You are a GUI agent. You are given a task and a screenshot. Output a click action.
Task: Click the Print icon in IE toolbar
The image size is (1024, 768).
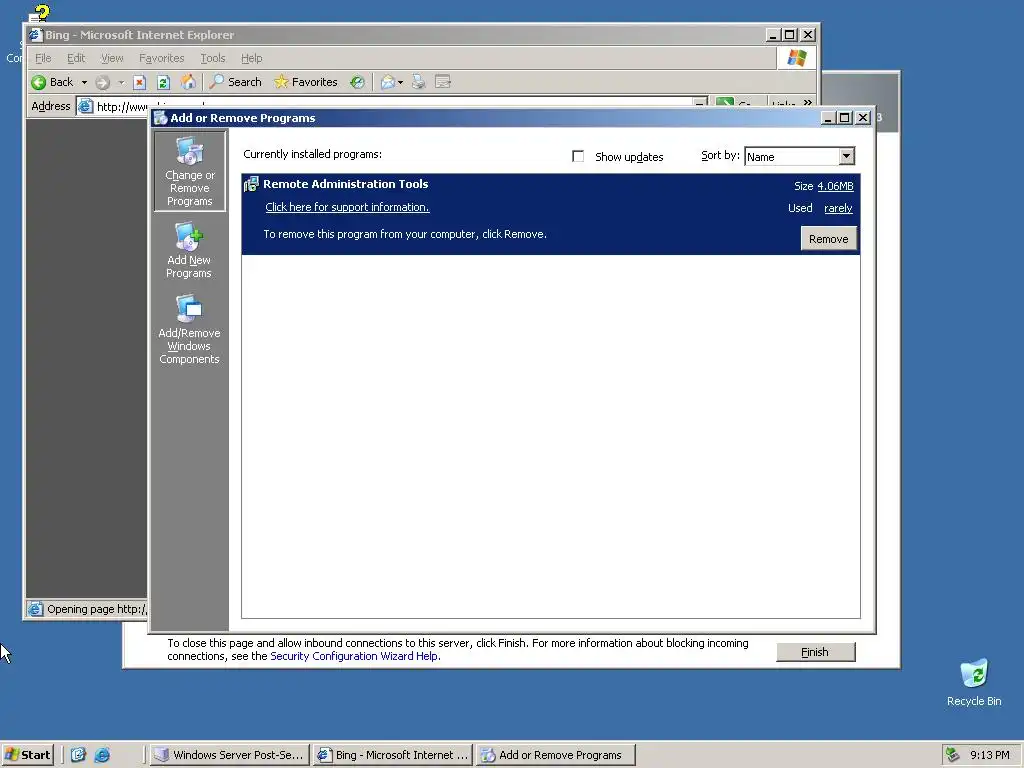[419, 82]
